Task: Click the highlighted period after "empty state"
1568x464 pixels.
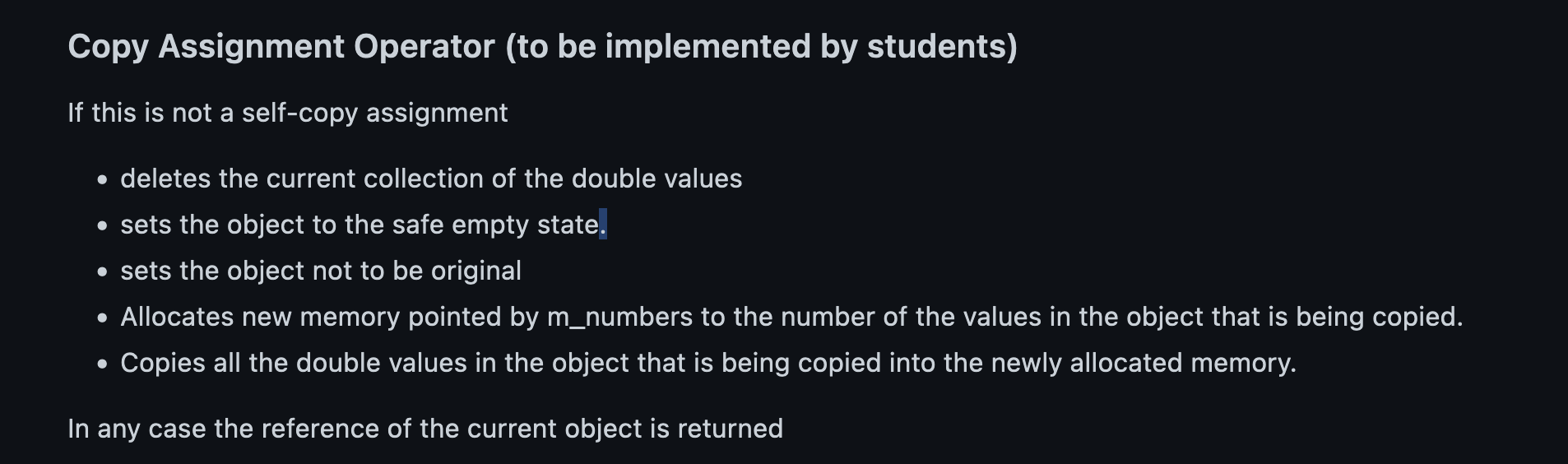Action: tap(603, 225)
